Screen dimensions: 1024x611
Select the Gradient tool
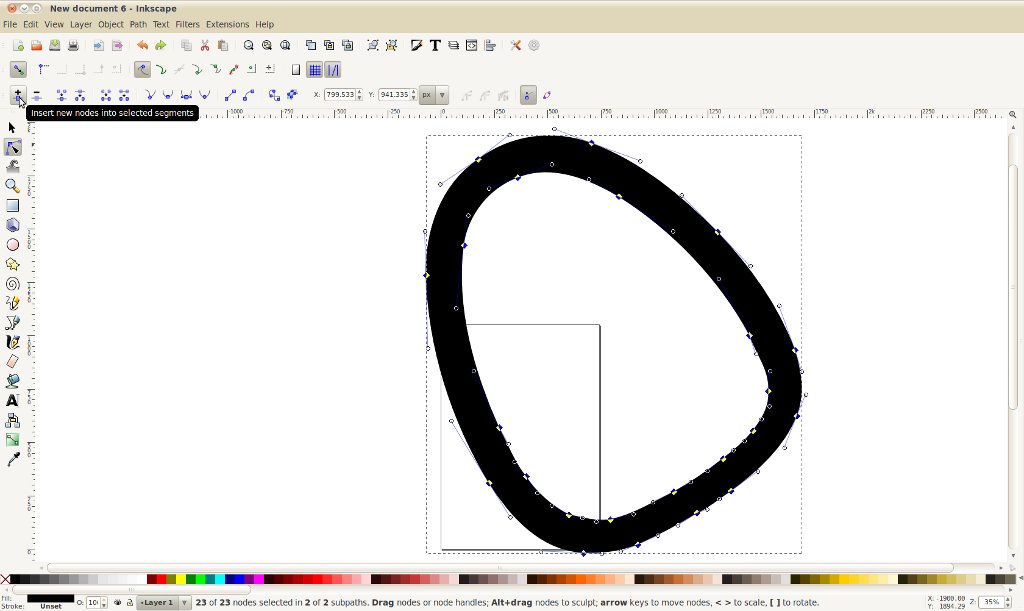pos(12,440)
